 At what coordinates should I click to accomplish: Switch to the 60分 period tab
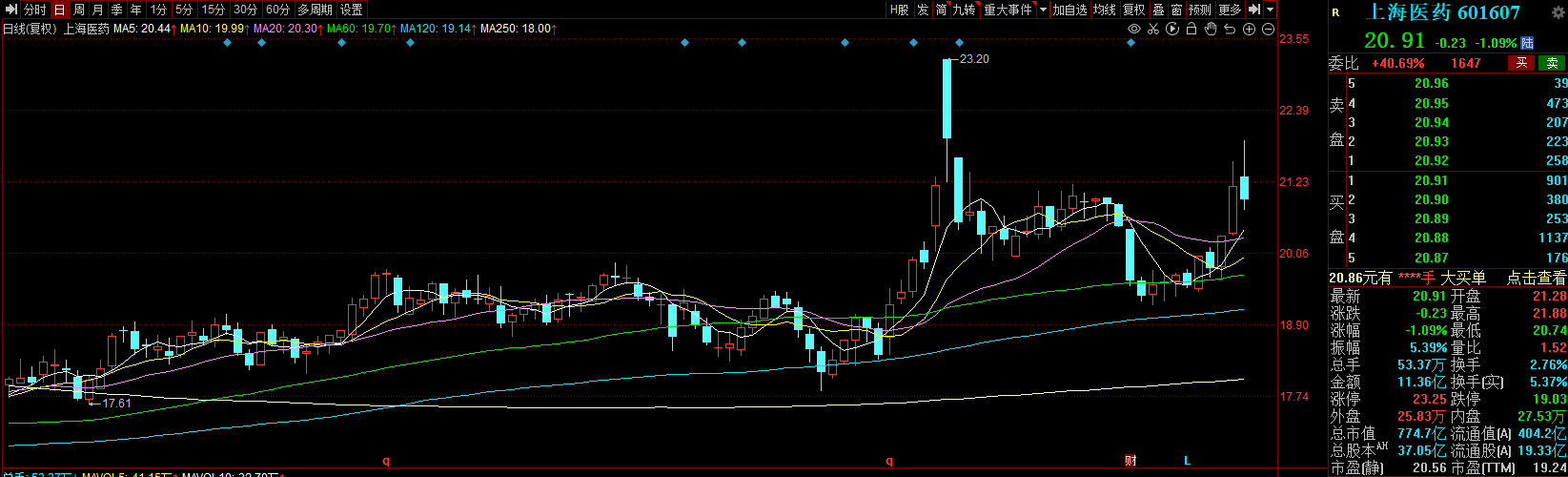277,10
